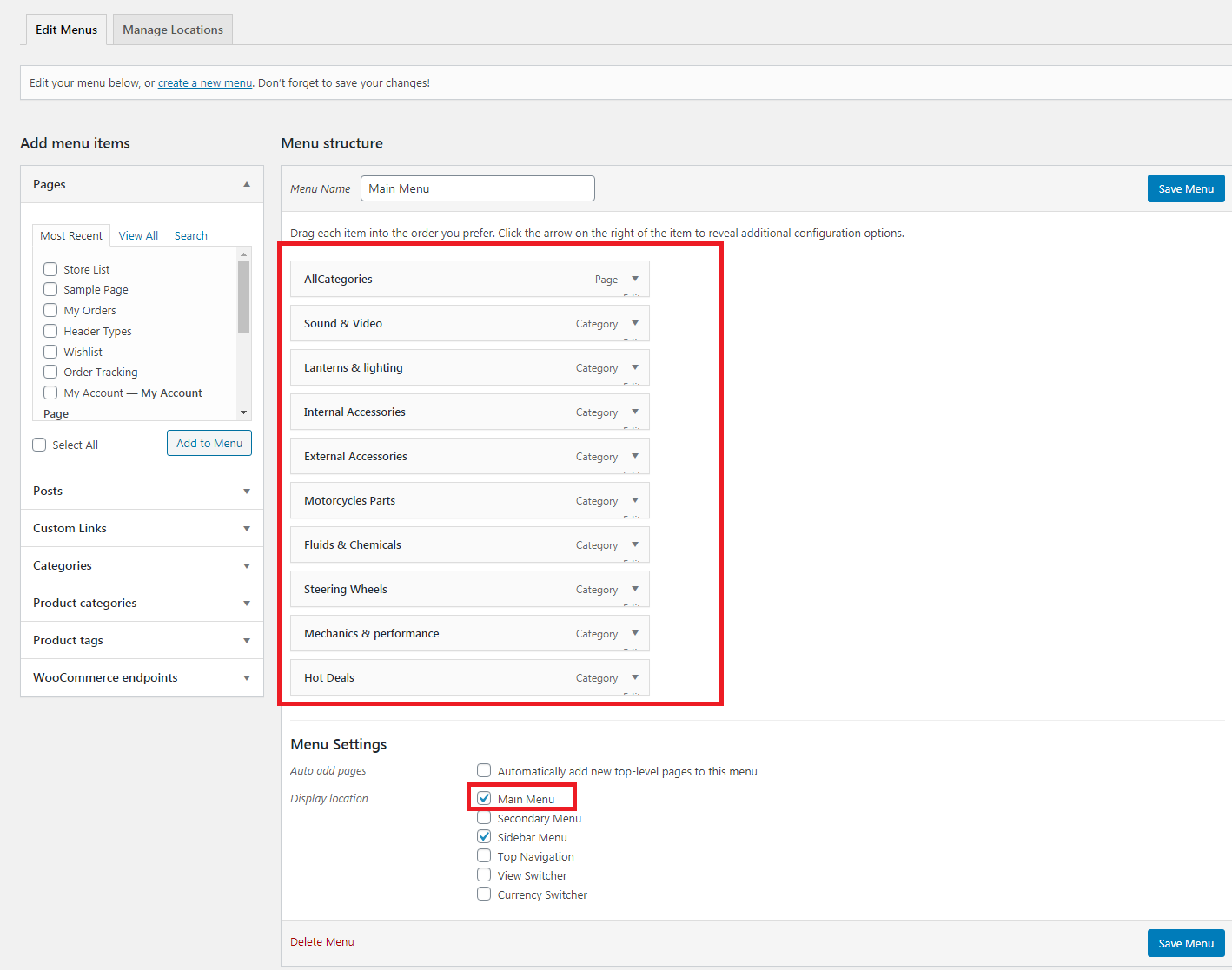Select the Hot Deals menu item

[x=469, y=677]
